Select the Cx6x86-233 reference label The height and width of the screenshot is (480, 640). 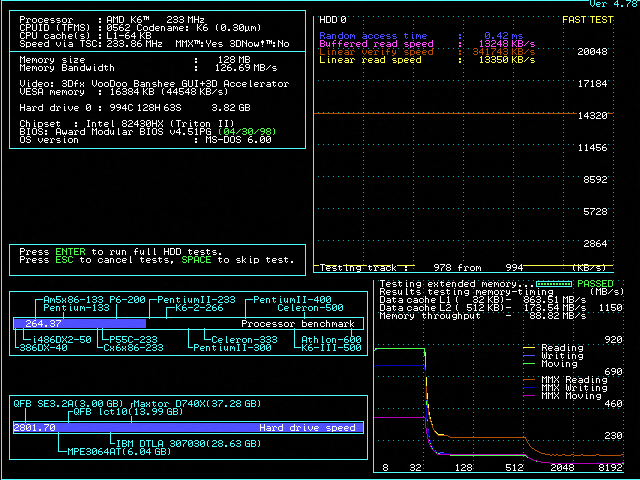(x=133, y=348)
